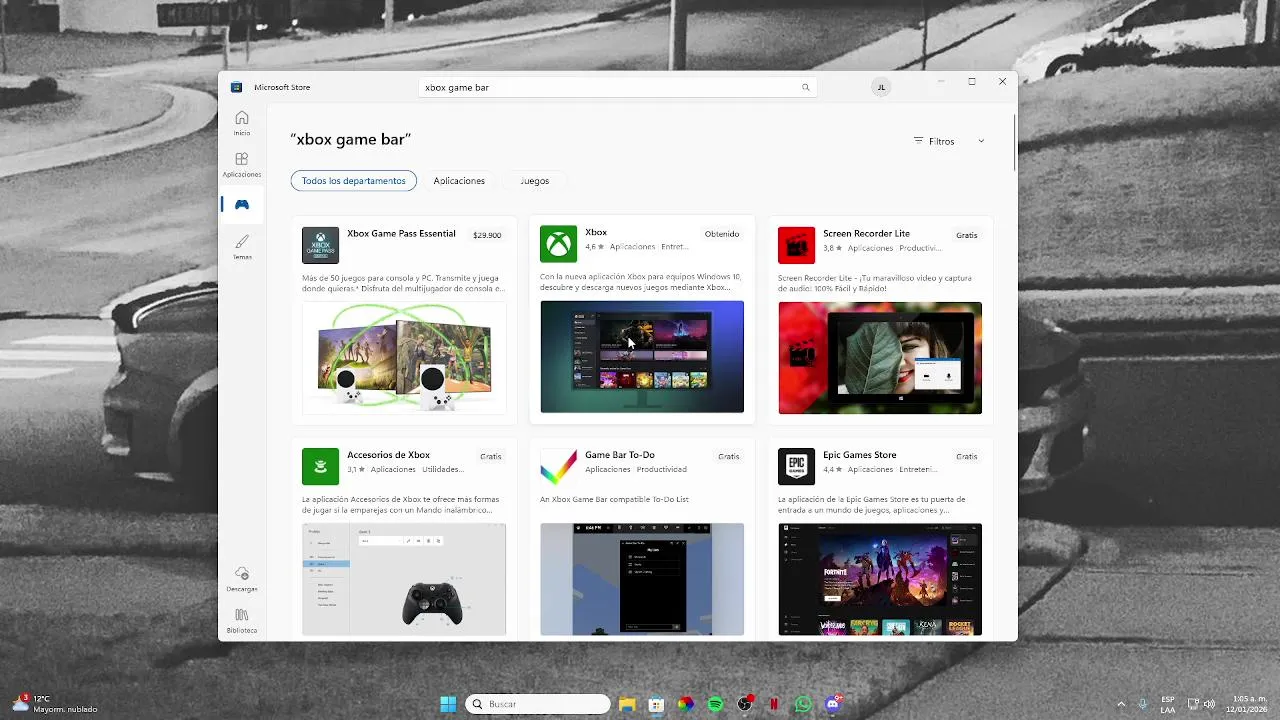The width and height of the screenshot is (1280, 720).
Task: Click the ESP LAA language indicator
Action: coord(1168,704)
